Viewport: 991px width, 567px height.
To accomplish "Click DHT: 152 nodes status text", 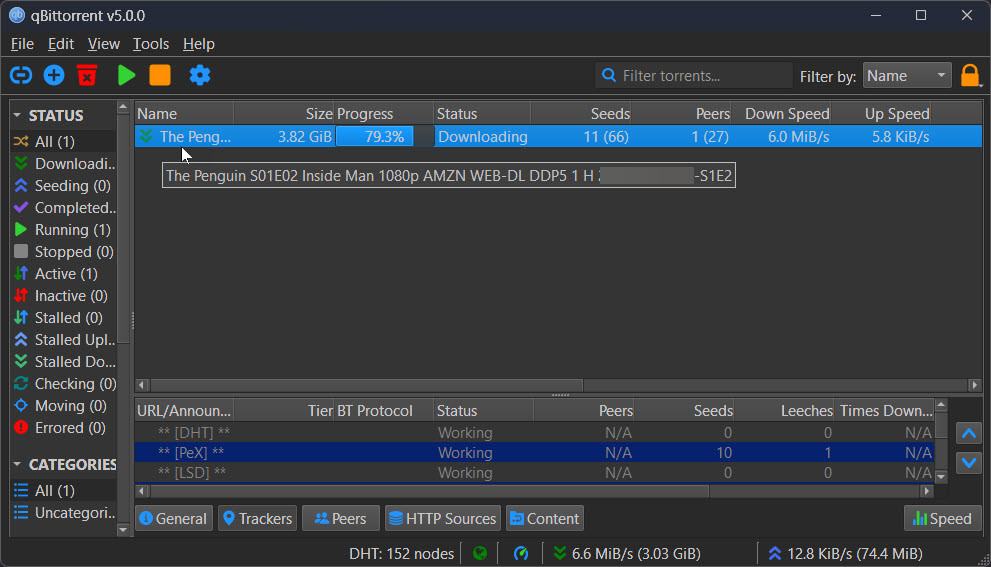I will coord(401,554).
